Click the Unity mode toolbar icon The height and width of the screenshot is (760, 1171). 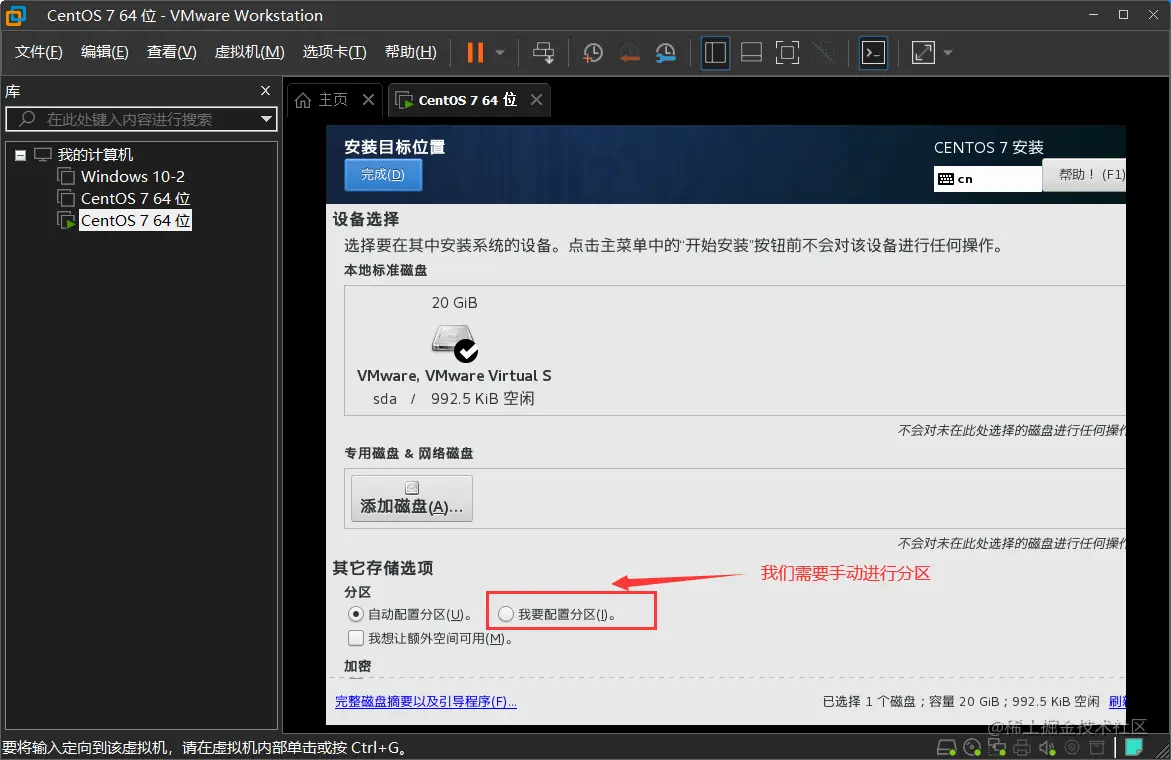823,52
